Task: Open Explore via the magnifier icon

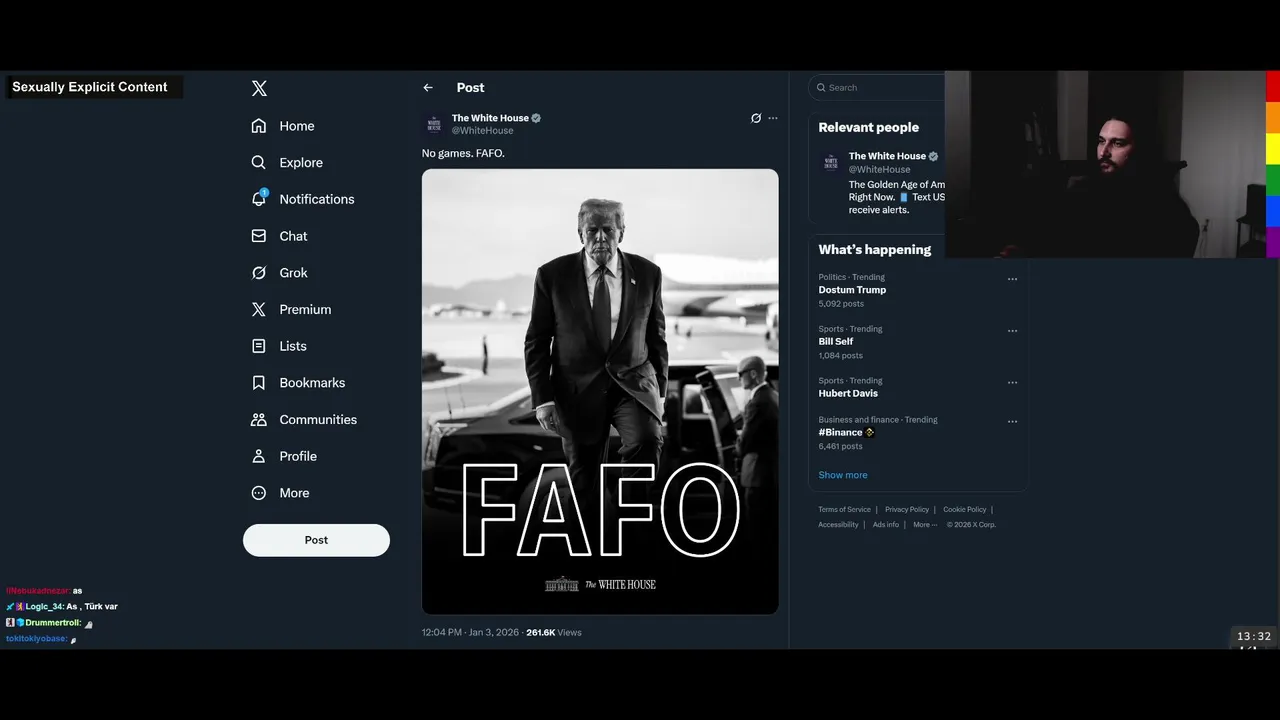Action: tap(259, 162)
